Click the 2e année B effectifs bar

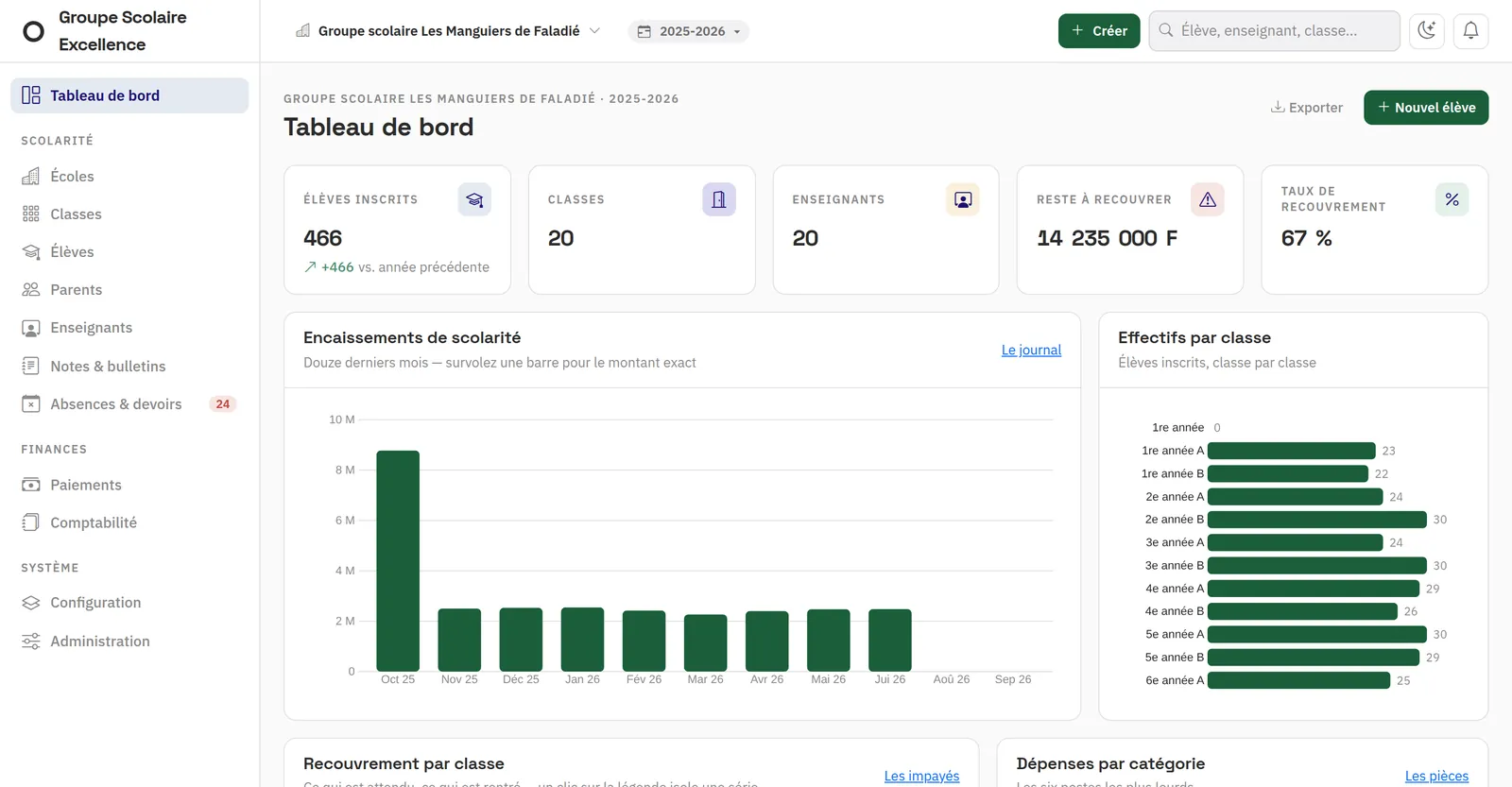click(1317, 520)
